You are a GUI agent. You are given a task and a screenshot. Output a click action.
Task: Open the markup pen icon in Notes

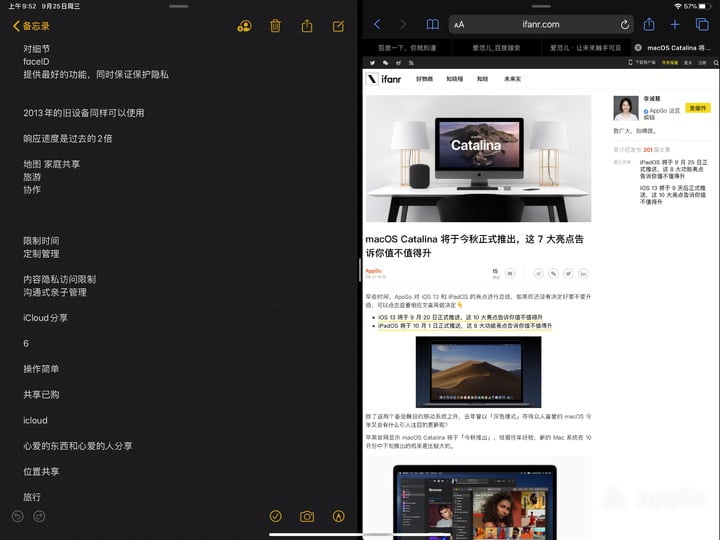click(338, 516)
